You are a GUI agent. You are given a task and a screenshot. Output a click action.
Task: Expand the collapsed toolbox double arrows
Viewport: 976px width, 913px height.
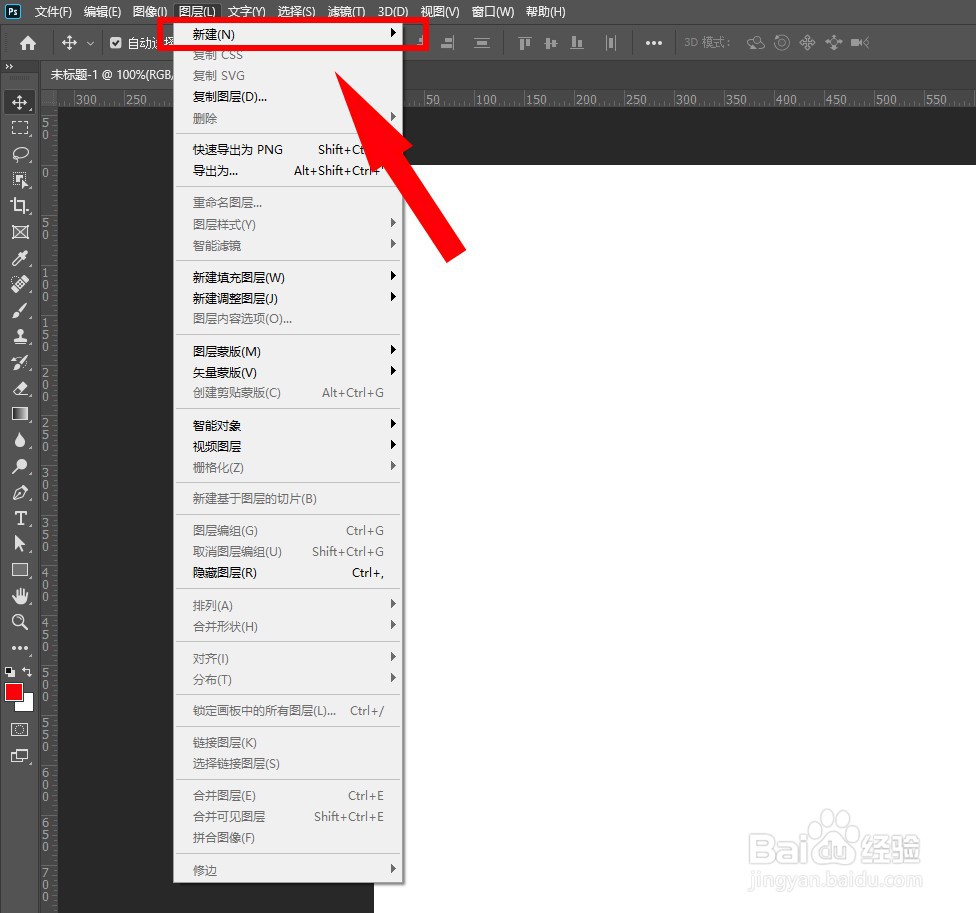point(9,67)
